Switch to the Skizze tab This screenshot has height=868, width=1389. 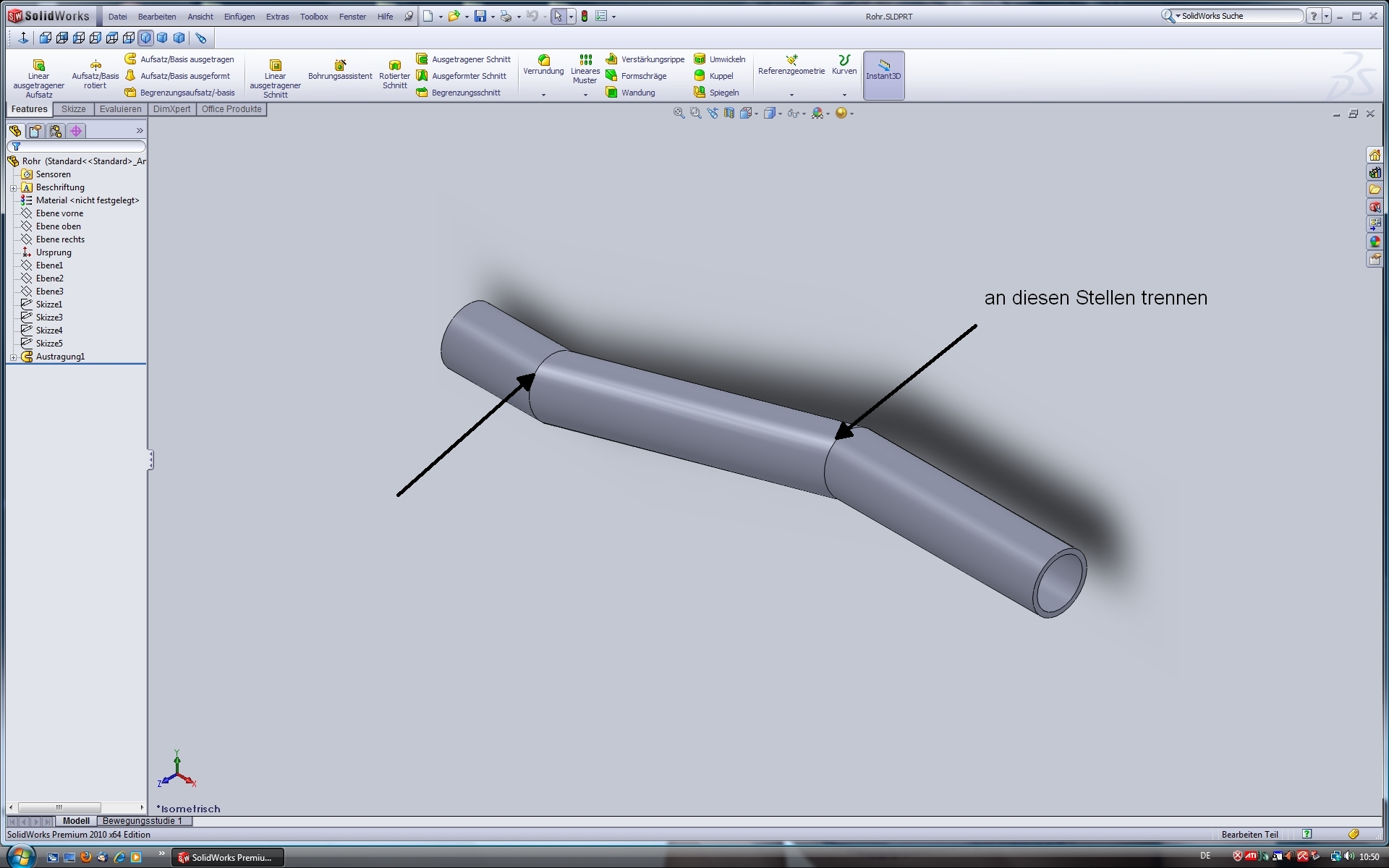click(x=74, y=109)
